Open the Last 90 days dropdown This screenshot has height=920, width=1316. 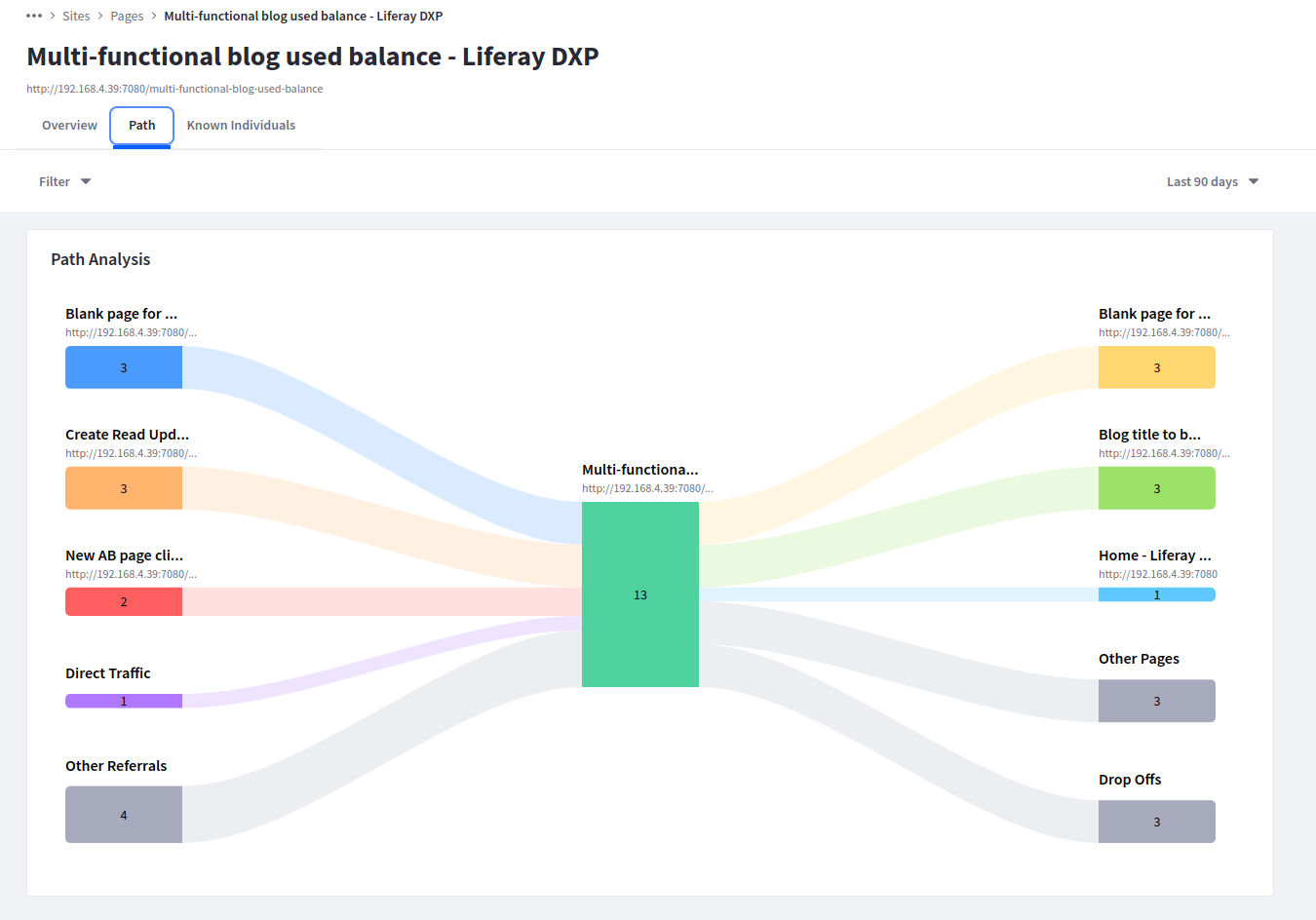[x=1212, y=181]
